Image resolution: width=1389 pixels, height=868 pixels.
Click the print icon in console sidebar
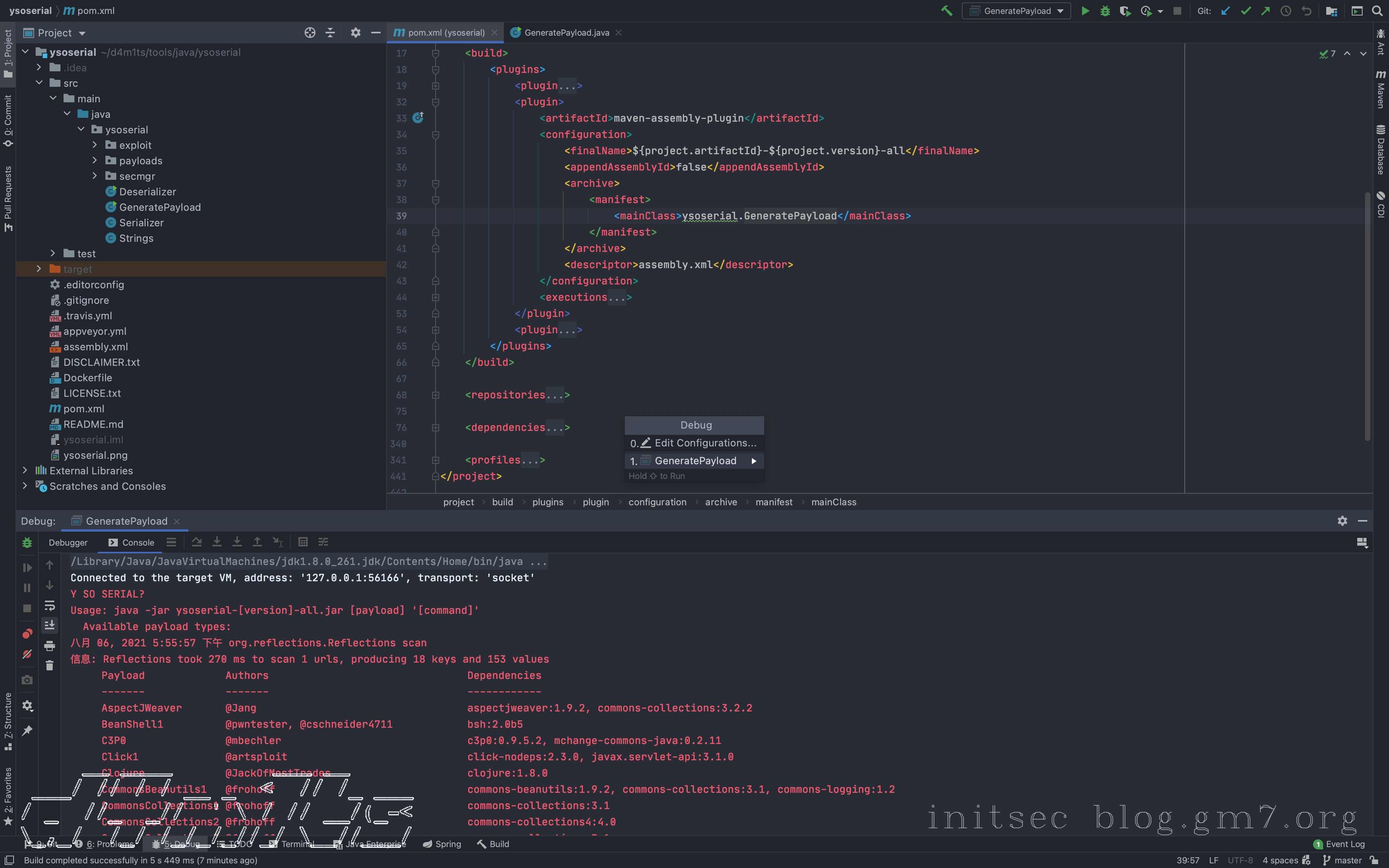[50, 646]
